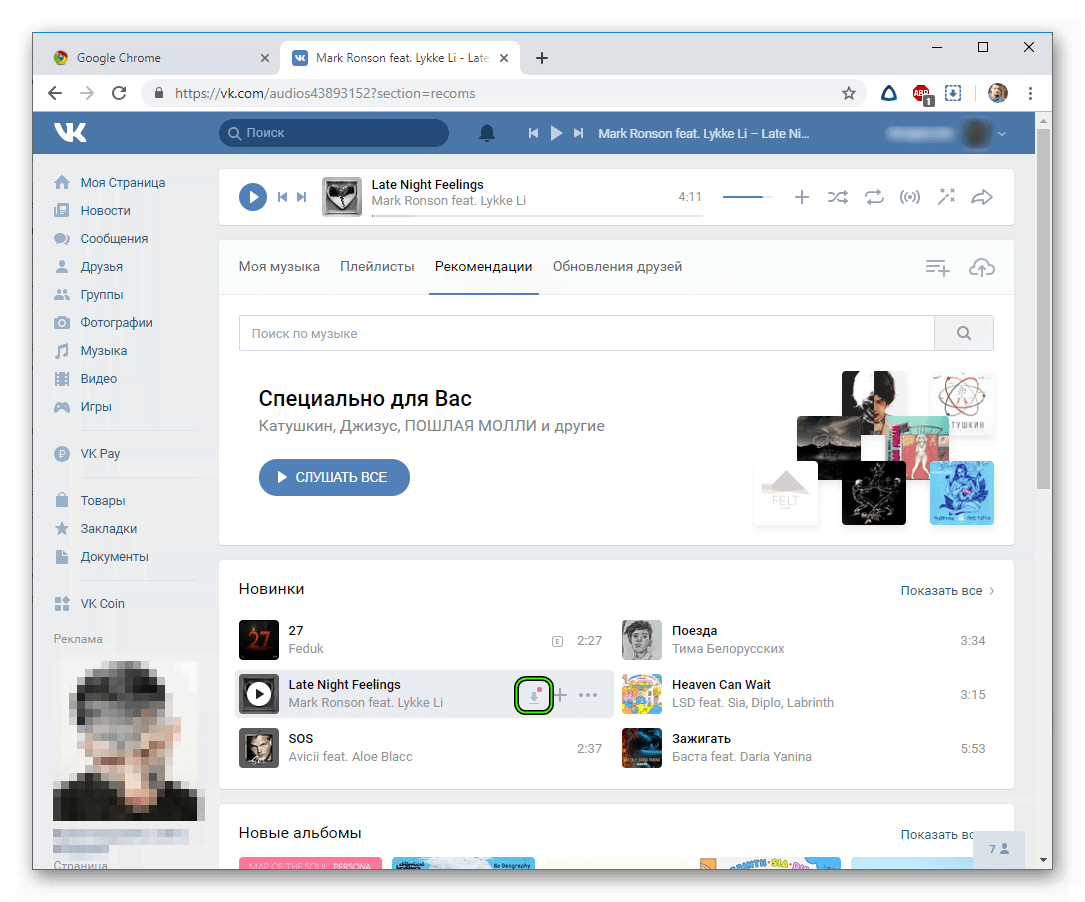Click the AdBlock extension icon
Screen dimensions: 1085x902
922,93
